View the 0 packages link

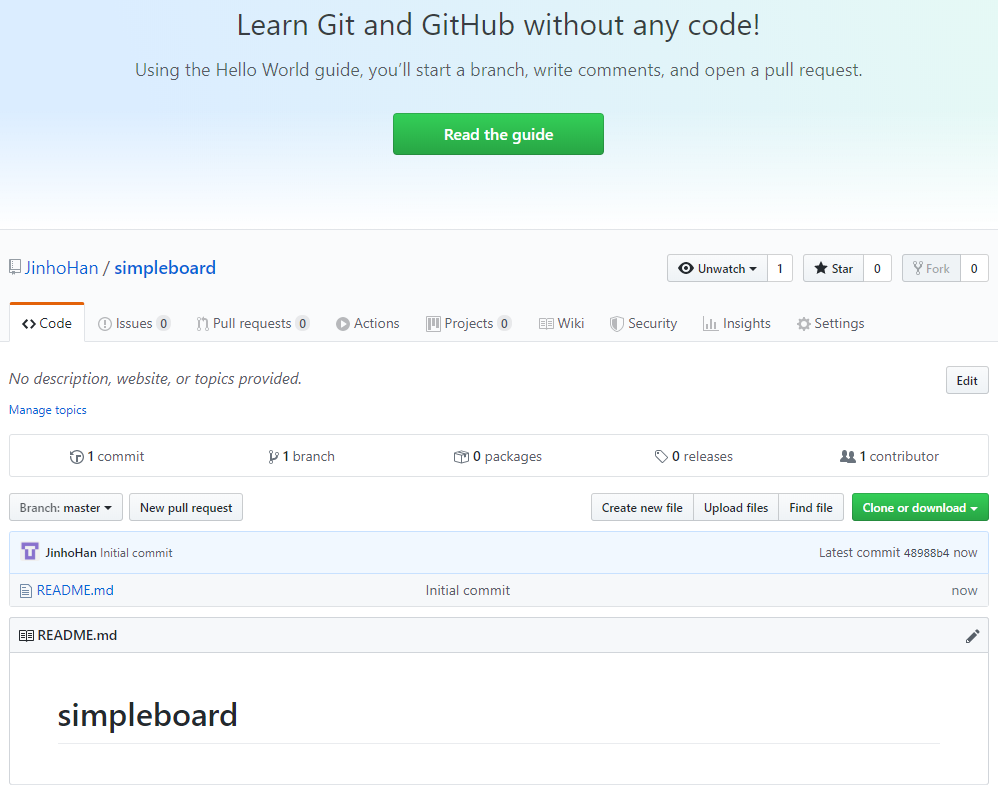(498, 456)
